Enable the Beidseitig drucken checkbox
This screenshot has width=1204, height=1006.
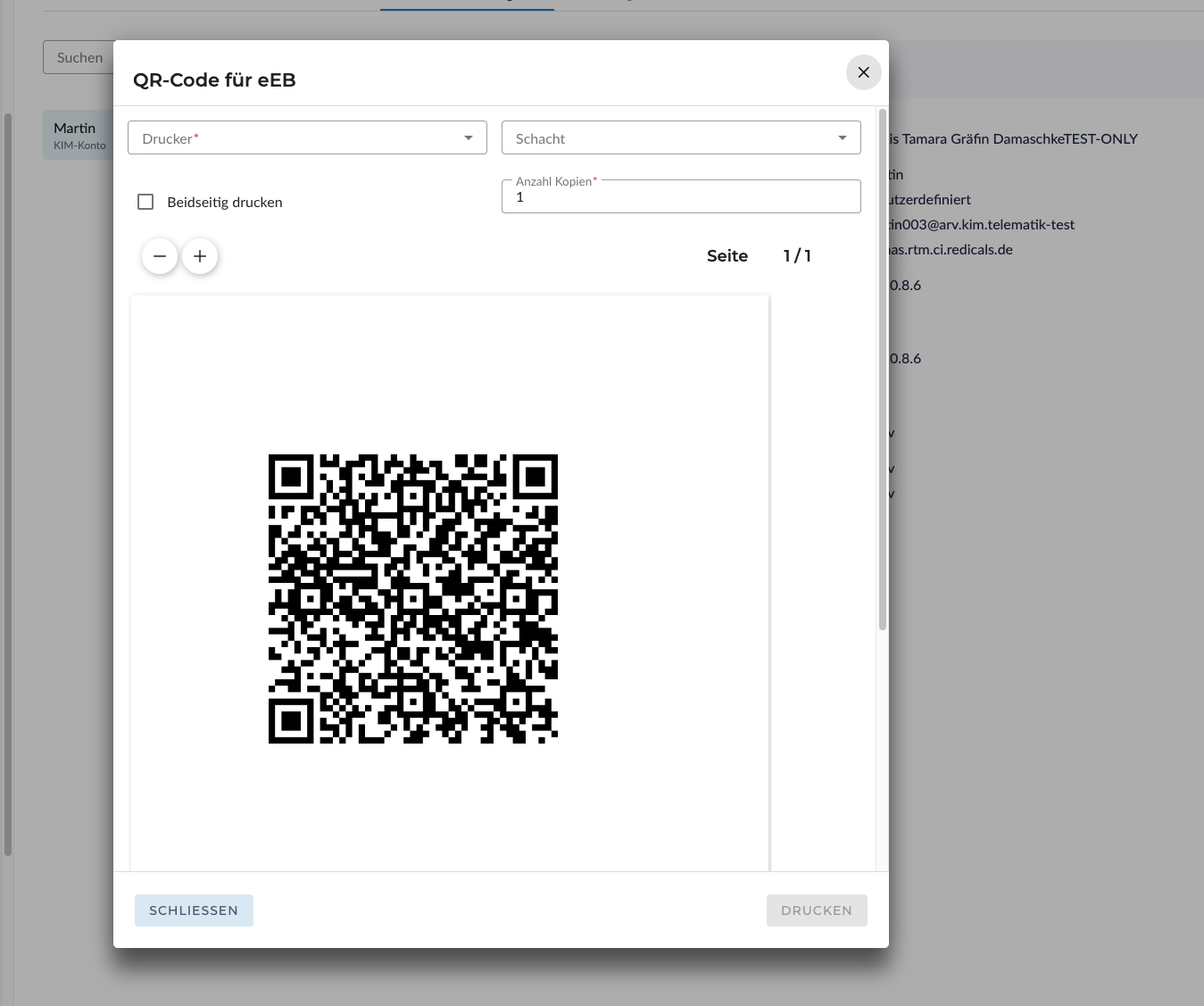(x=145, y=202)
